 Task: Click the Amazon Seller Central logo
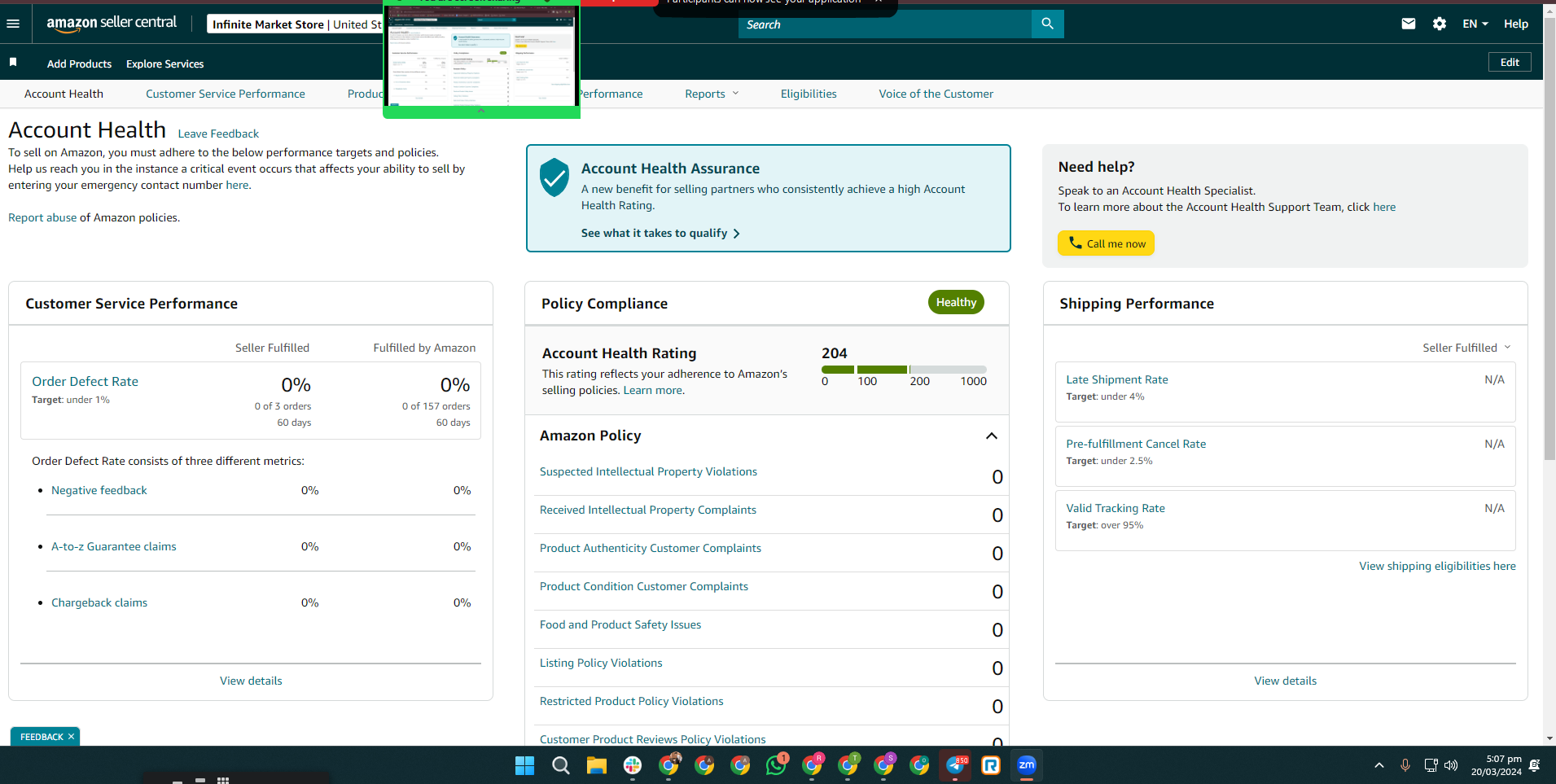112,24
